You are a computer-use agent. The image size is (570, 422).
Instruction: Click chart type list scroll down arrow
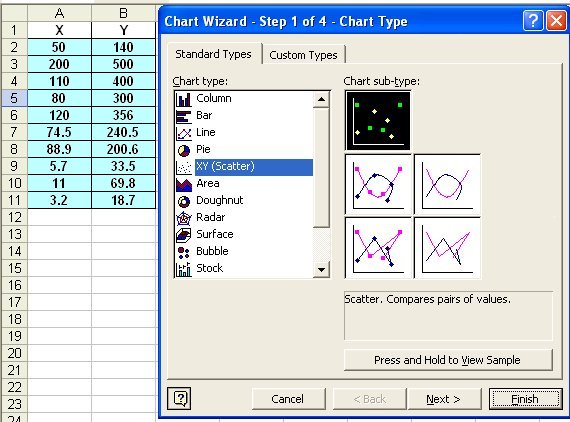coord(321,269)
